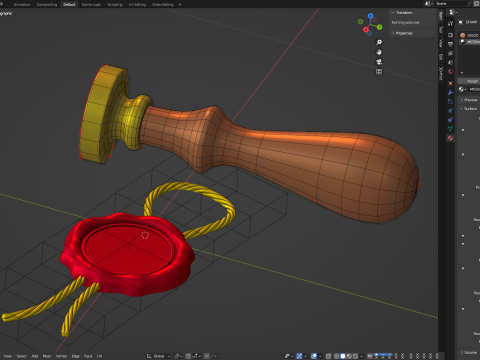The image size is (480, 360).
Task: Click the Scene name field
Action: tap(450, 3)
